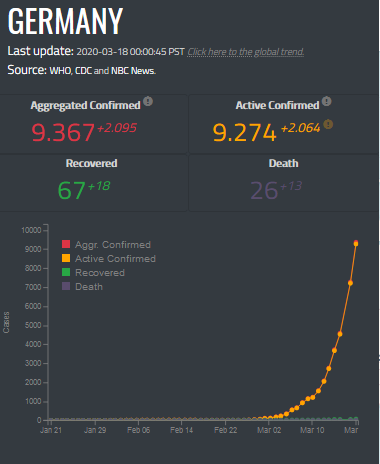Click the recovered count 67

tap(71, 190)
